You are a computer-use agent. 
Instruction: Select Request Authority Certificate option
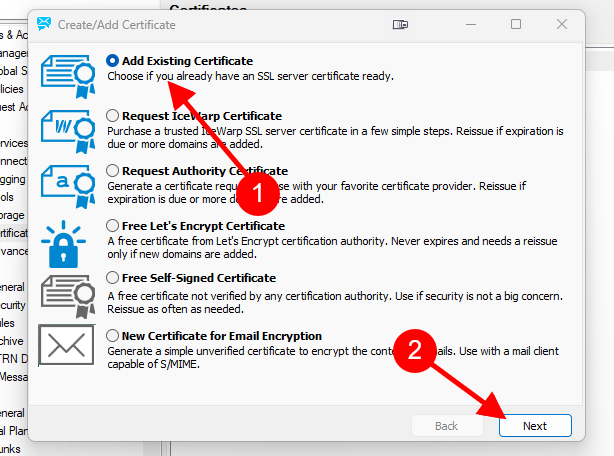pyautogui.click(x=112, y=171)
